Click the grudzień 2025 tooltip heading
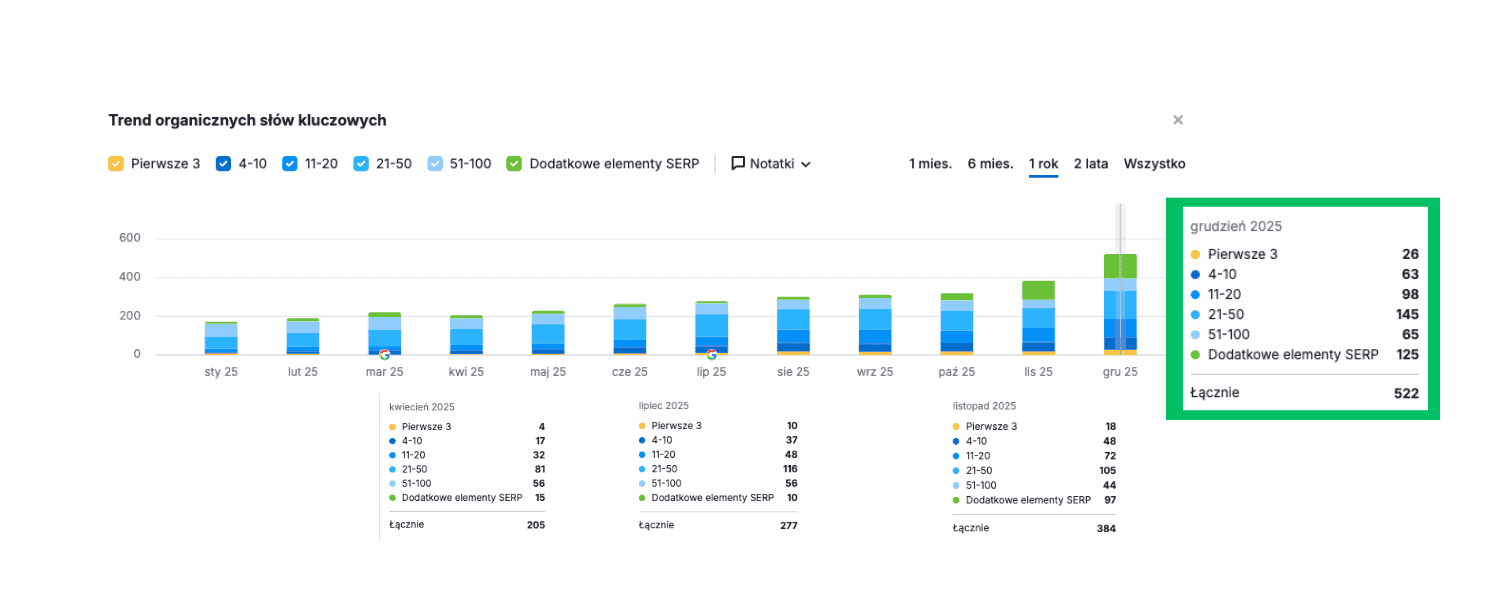 (x=1236, y=227)
